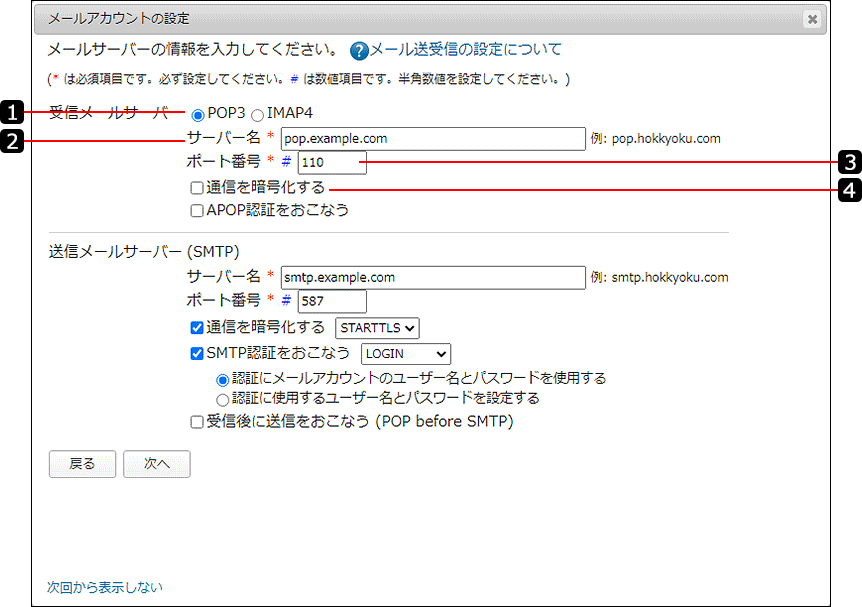Select 認証にメールアカウントのユーザー名とパスワードを使用する option

click(x=222, y=380)
